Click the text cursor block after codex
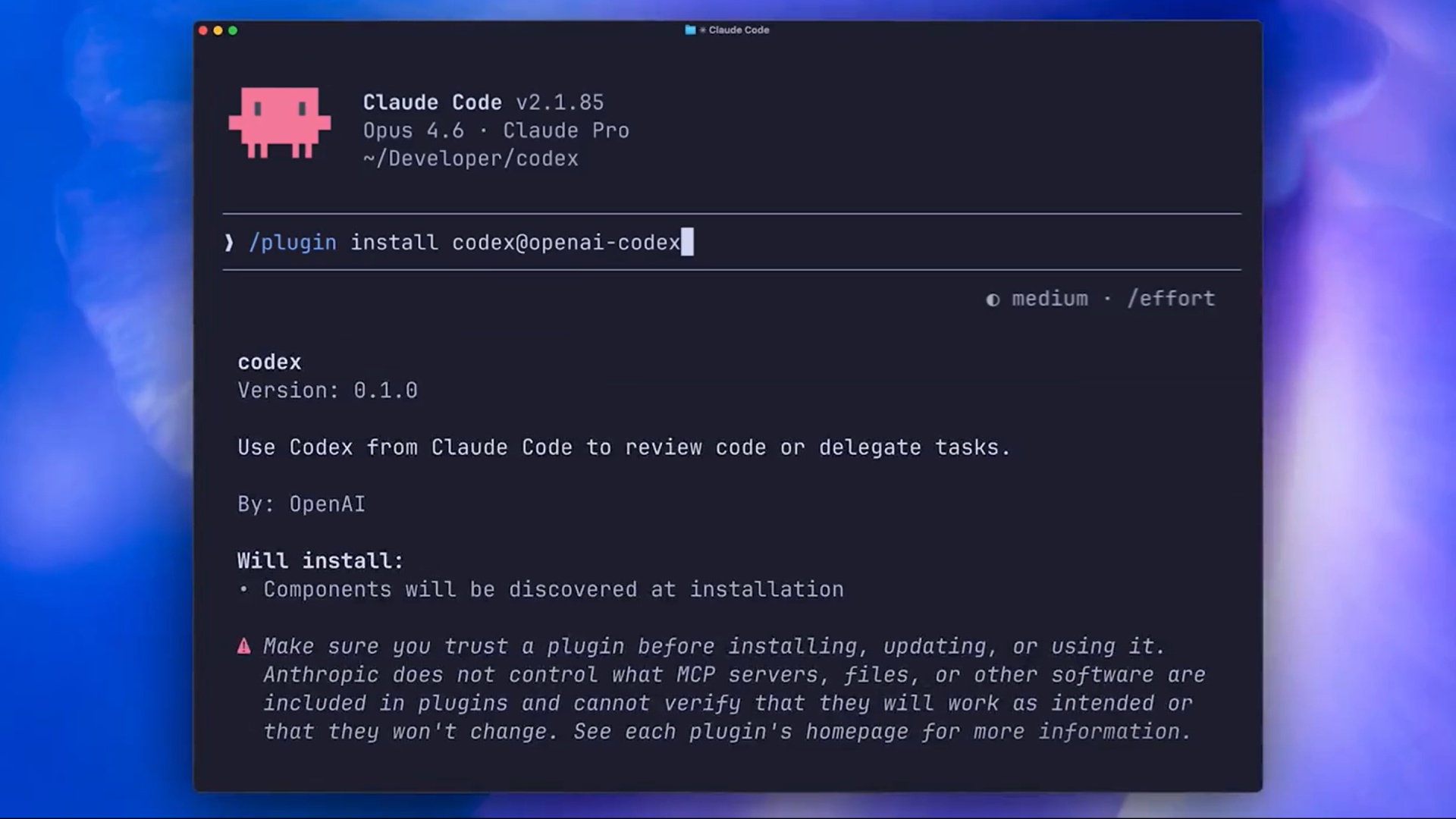1456x819 pixels. [687, 243]
